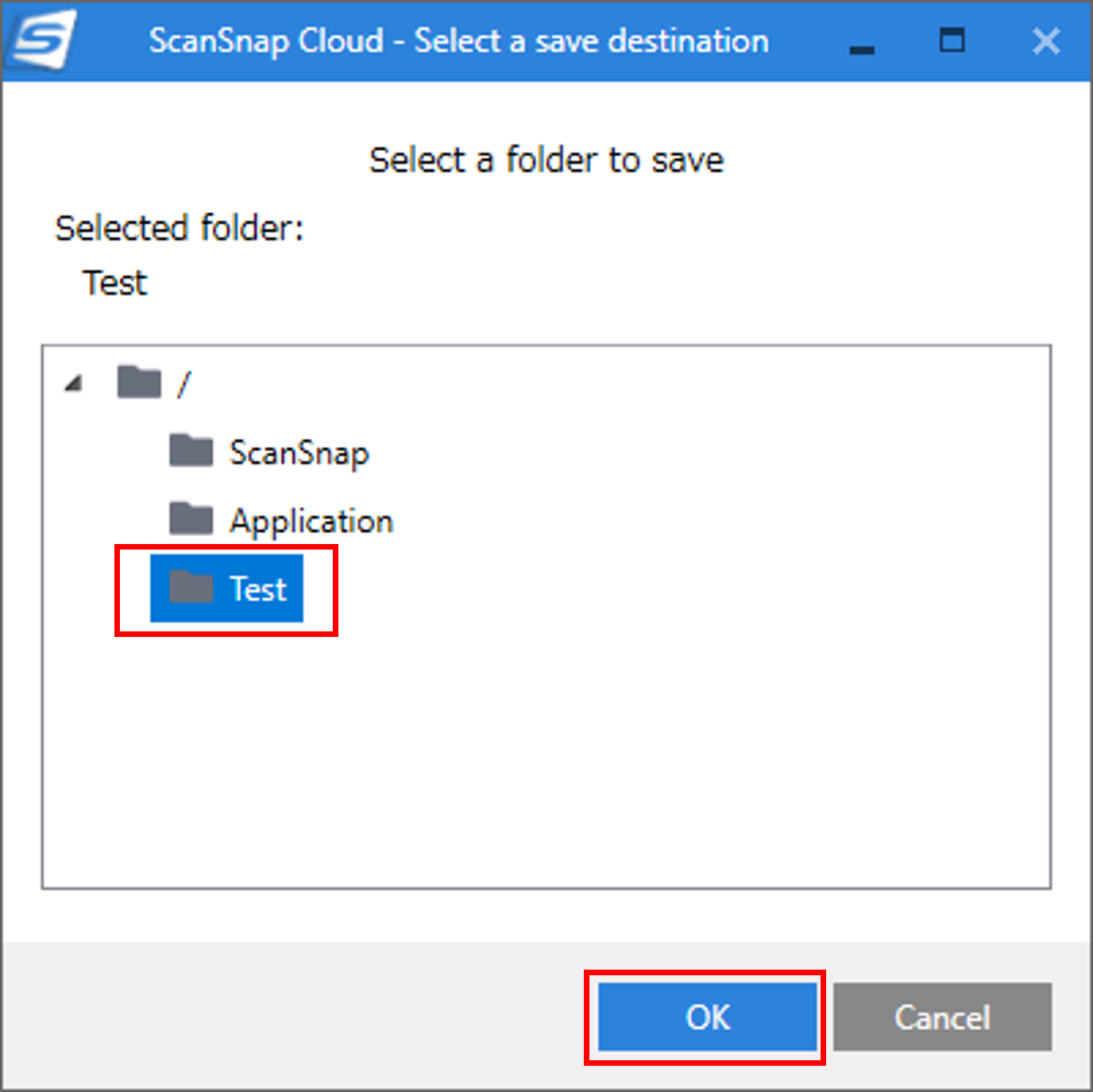Collapse the root folder tree arrow

74,384
